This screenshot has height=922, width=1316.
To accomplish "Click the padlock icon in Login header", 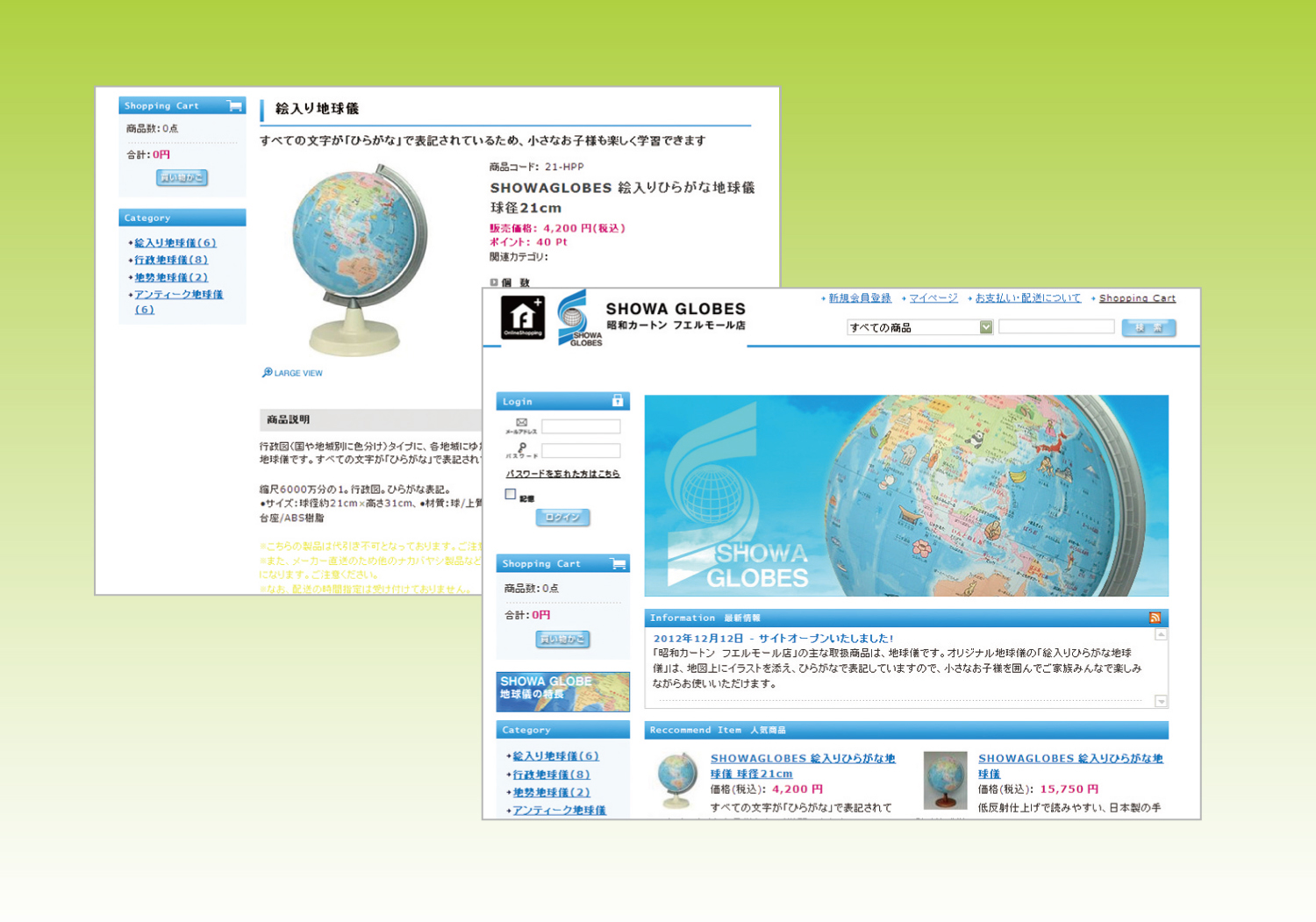I will [618, 401].
